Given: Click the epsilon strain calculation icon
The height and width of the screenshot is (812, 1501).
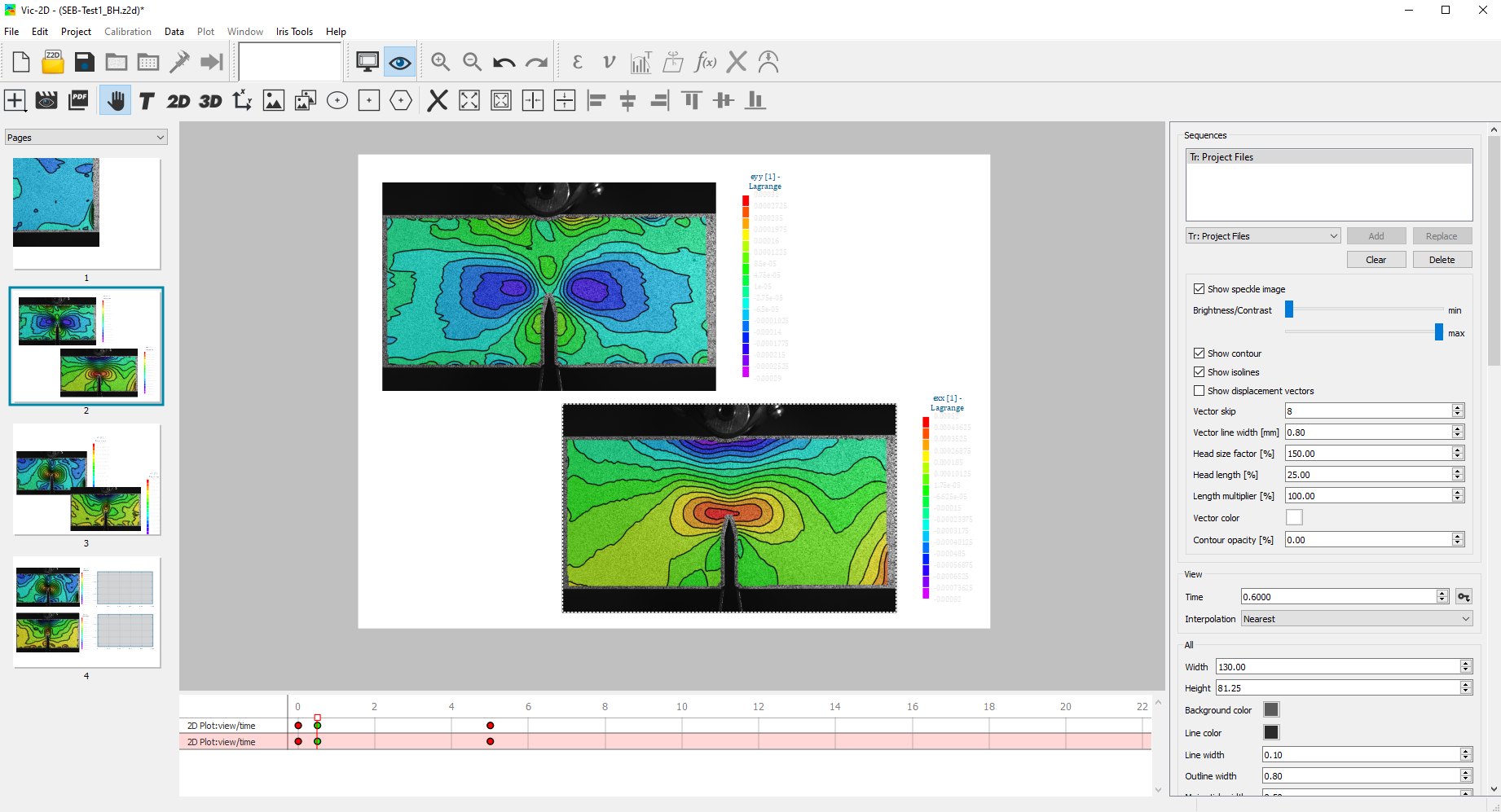Looking at the screenshot, I should [x=579, y=61].
